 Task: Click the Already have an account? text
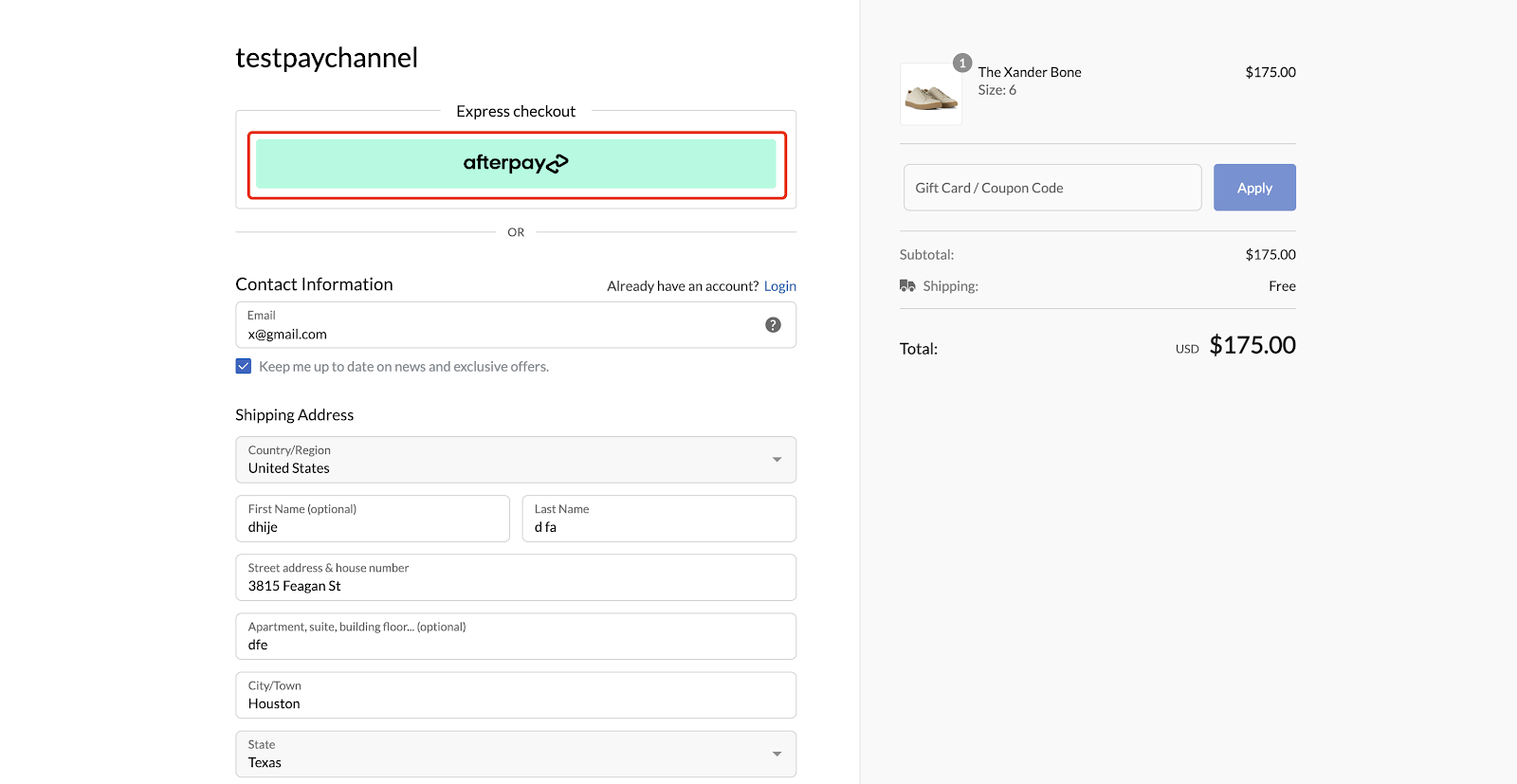tap(683, 286)
